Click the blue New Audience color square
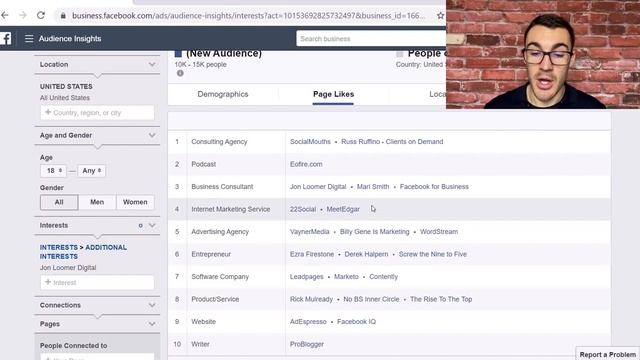Viewport: 640px width, 360px height. point(178,53)
